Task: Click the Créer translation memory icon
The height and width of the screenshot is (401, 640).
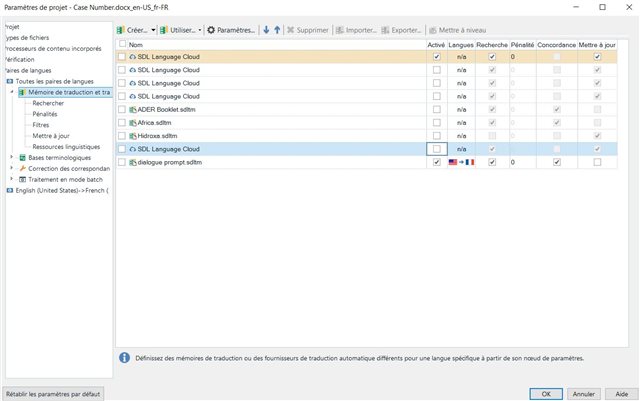Action: 120,30
